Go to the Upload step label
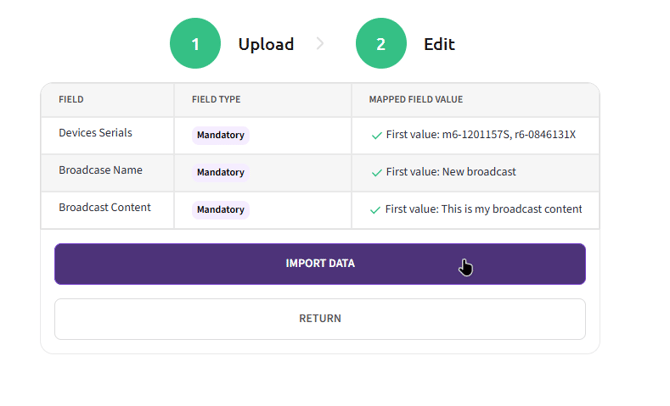670x406 pixels. [x=266, y=44]
